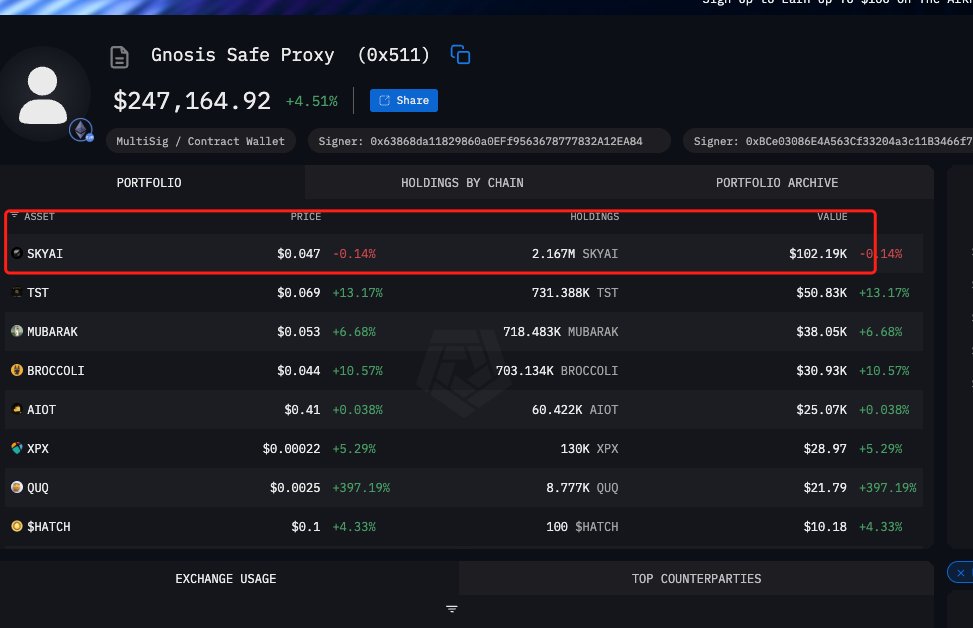Viewport: 973px width, 628px height.
Task: Open the $HATCH asset name
Action: (48, 526)
